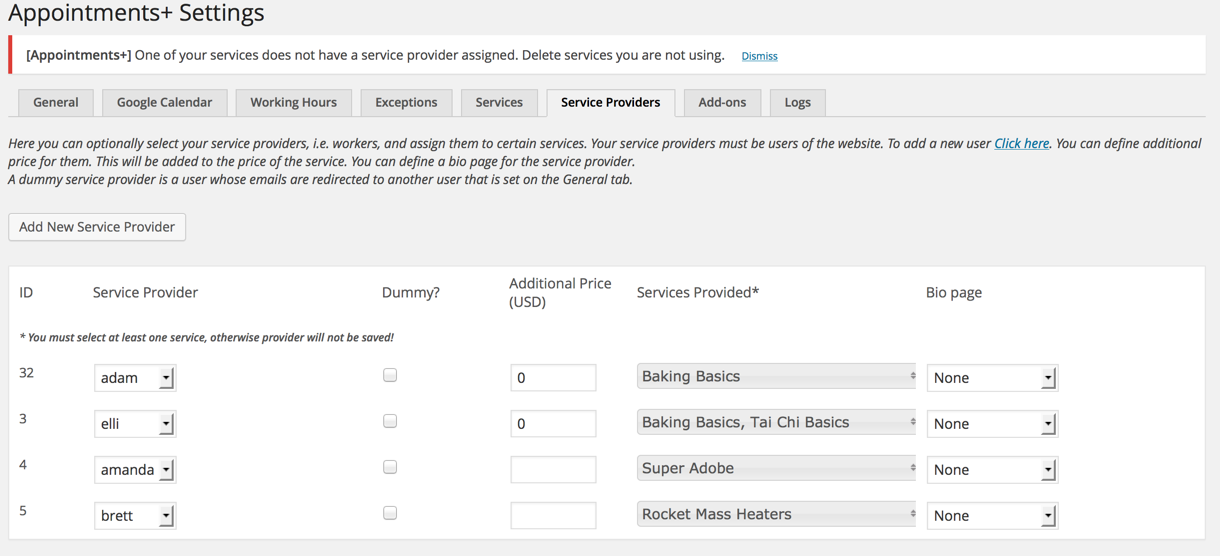Open the Bio page dropdown for brett
This screenshot has width=1220, height=556.
991,516
